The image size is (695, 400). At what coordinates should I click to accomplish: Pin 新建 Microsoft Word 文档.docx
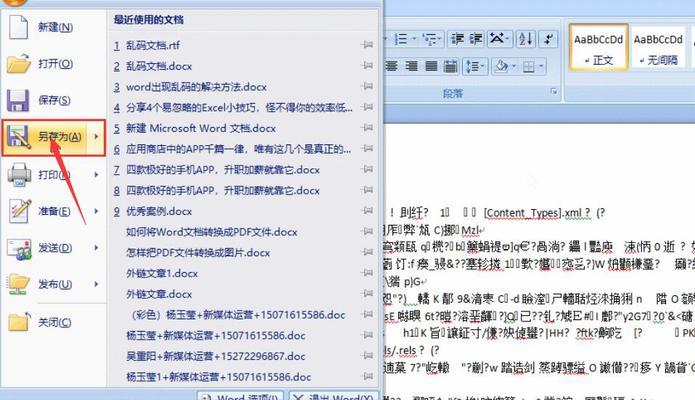point(367,128)
